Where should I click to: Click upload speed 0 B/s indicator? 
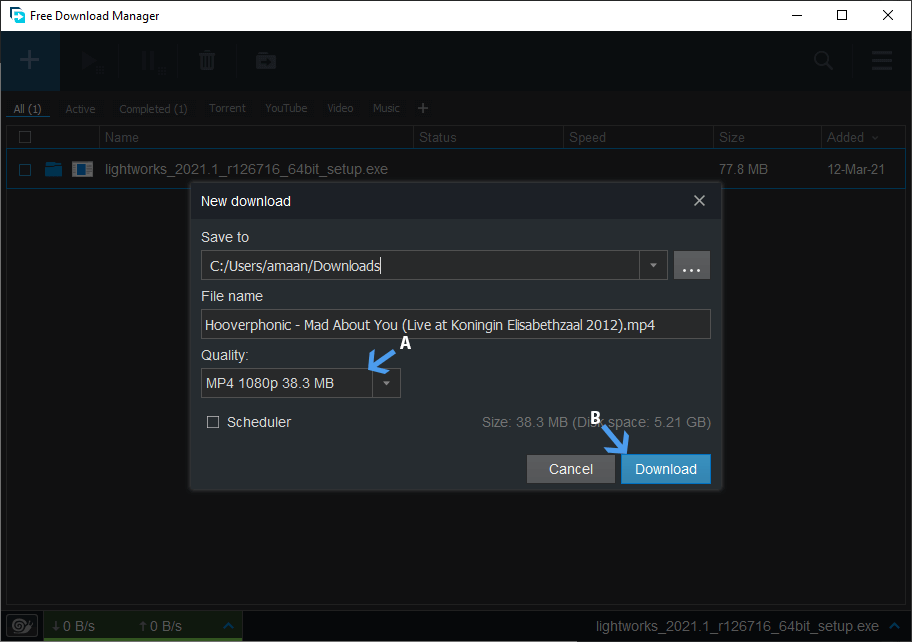coord(161,626)
